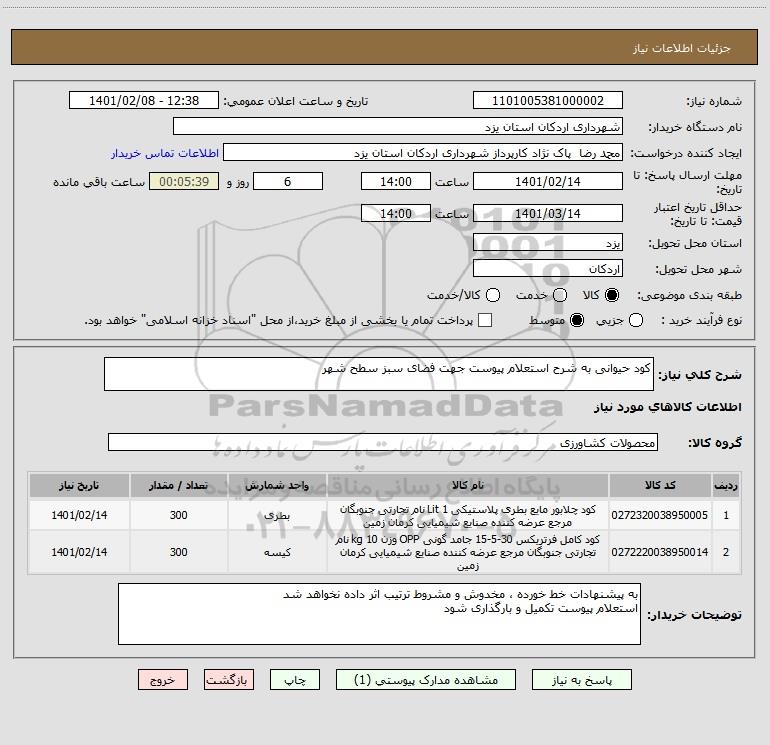The height and width of the screenshot is (745, 770).
Task: Click the ردیف column header
Action: (726, 485)
